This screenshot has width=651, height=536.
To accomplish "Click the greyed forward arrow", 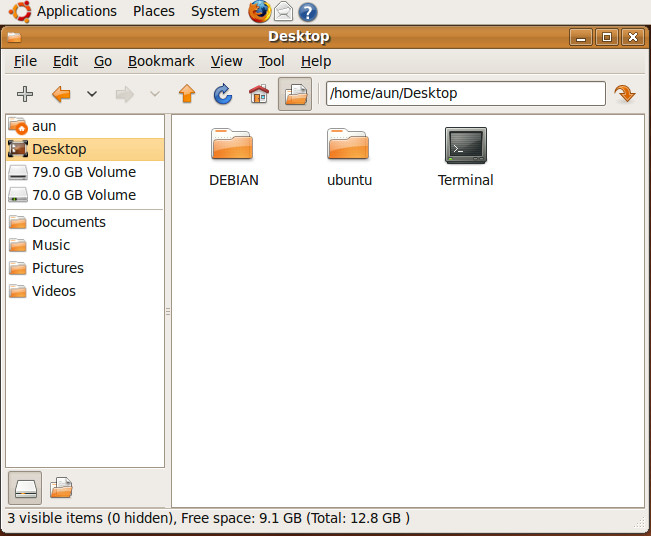I will pos(125,94).
